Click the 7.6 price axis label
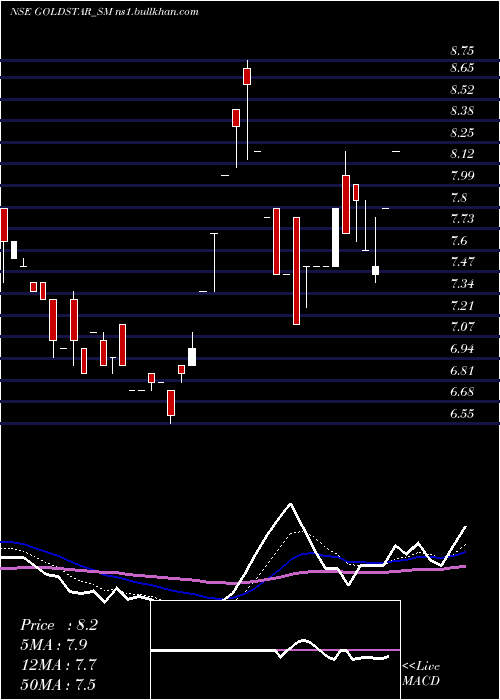Image resolution: width=500 pixels, height=700 pixels. pyautogui.click(x=459, y=240)
